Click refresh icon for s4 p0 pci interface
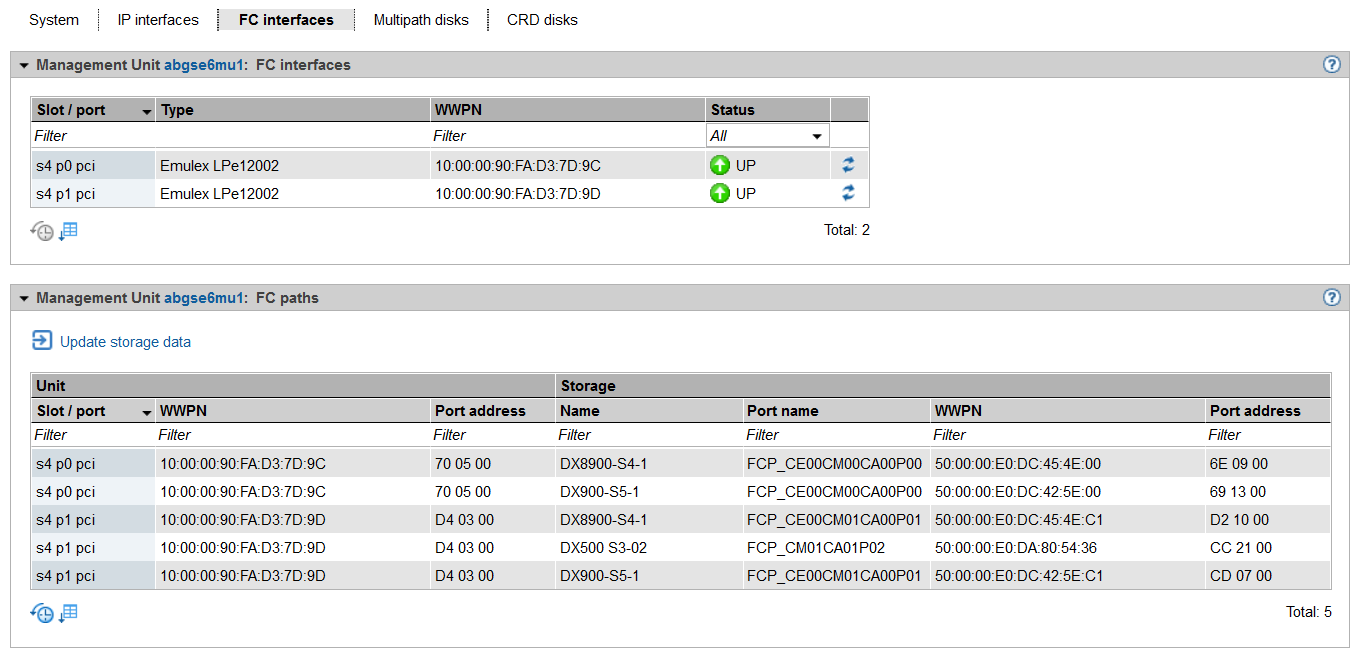 pos(849,166)
